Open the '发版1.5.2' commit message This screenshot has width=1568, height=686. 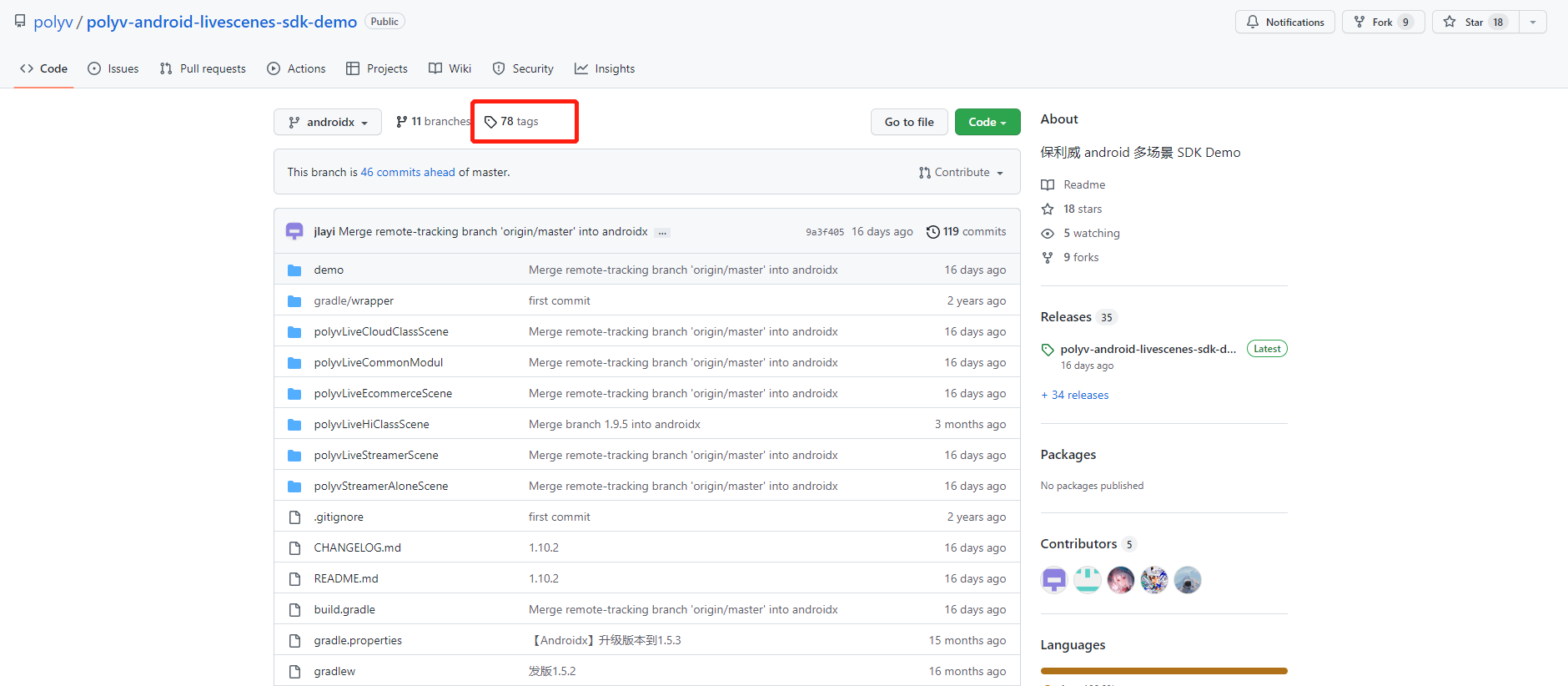coord(552,671)
